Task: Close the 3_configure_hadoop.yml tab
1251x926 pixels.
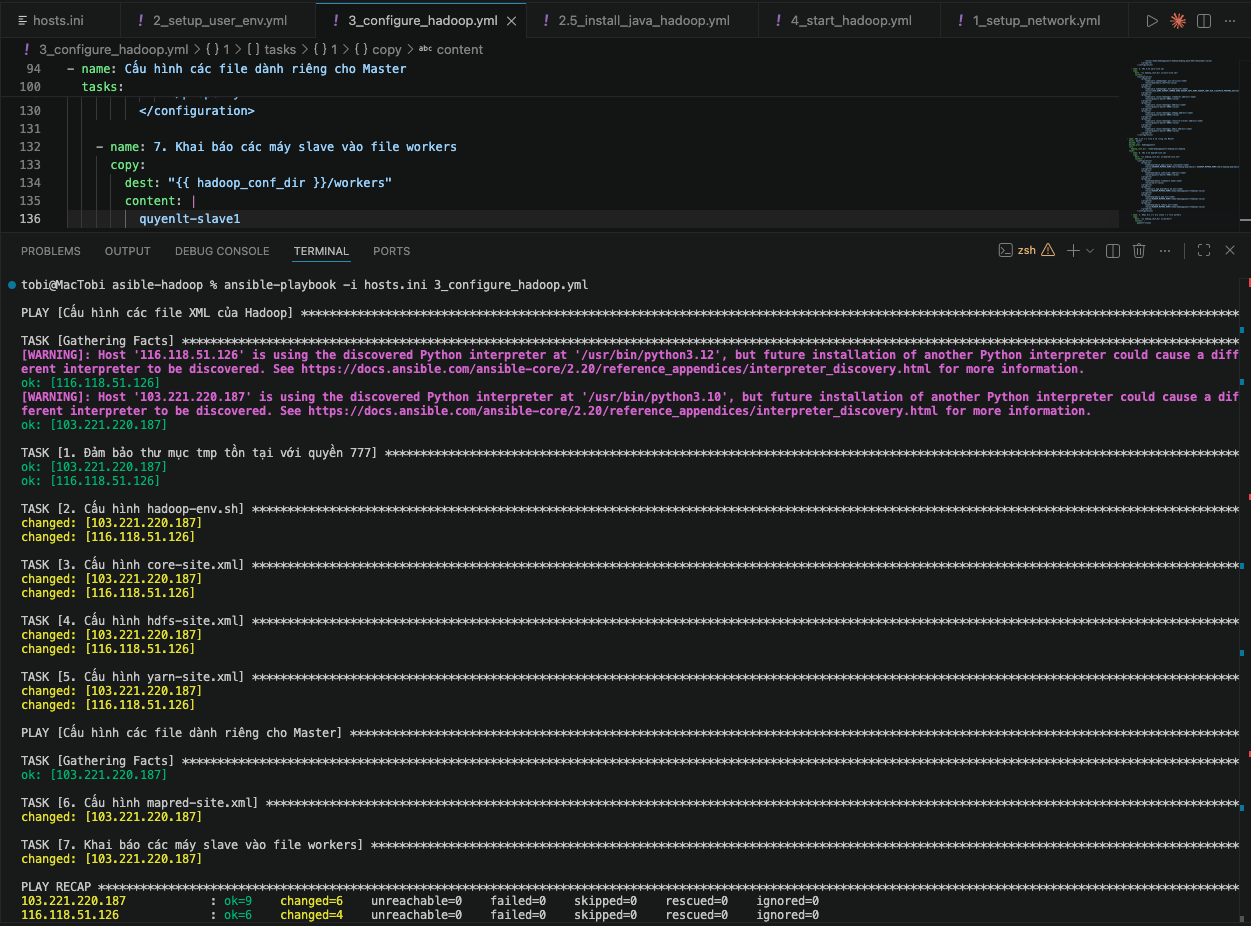Action: [x=512, y=21]
